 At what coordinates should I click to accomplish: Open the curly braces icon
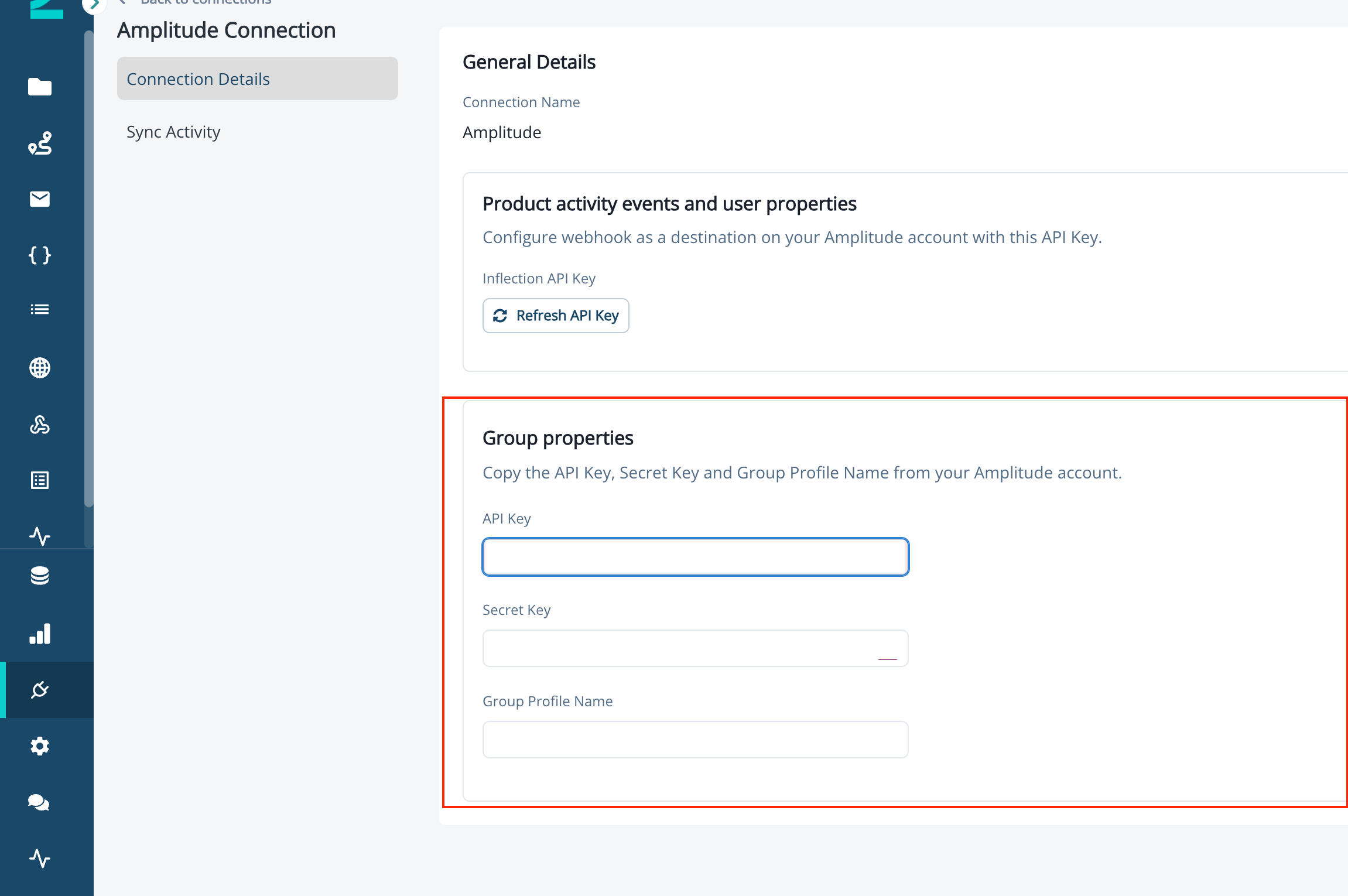pyautogui.click(x=40, y=255)
